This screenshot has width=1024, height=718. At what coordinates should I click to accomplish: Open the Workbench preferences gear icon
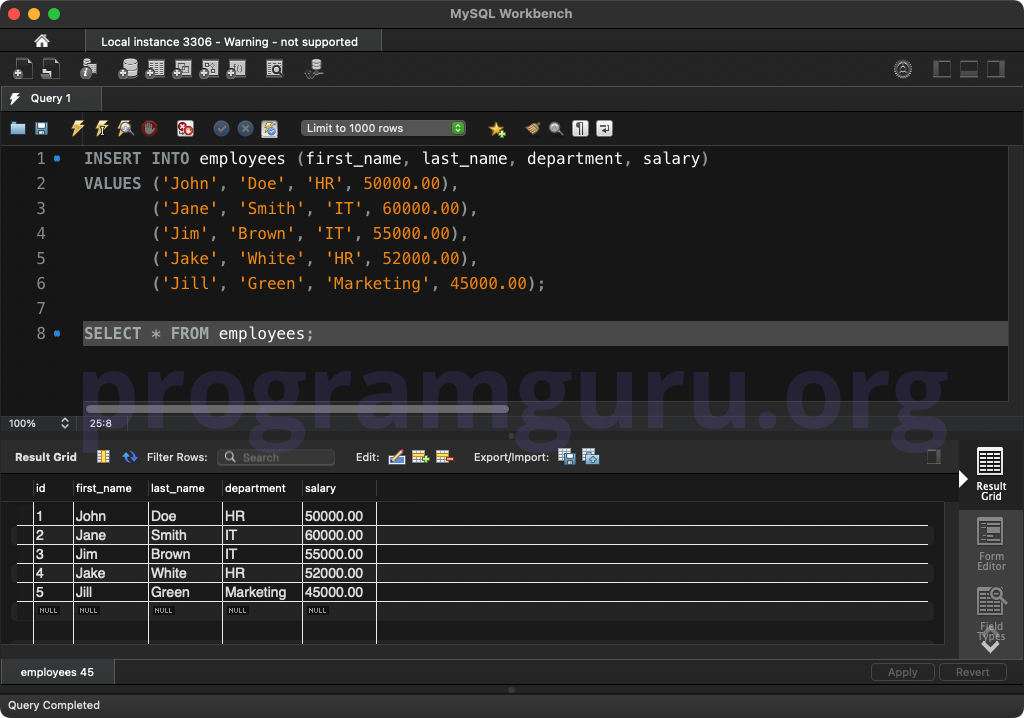[x=903, y=69]
